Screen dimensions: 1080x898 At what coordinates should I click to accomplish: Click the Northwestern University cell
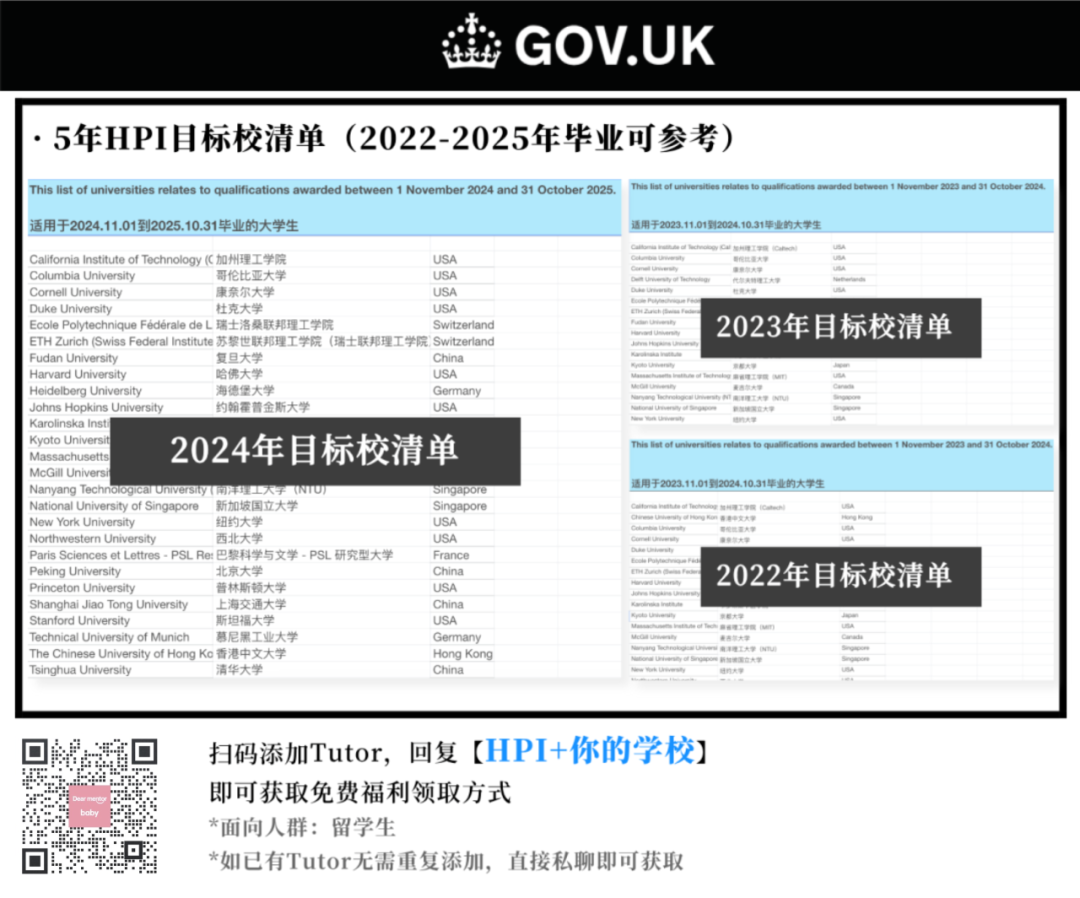click(92, 539)
